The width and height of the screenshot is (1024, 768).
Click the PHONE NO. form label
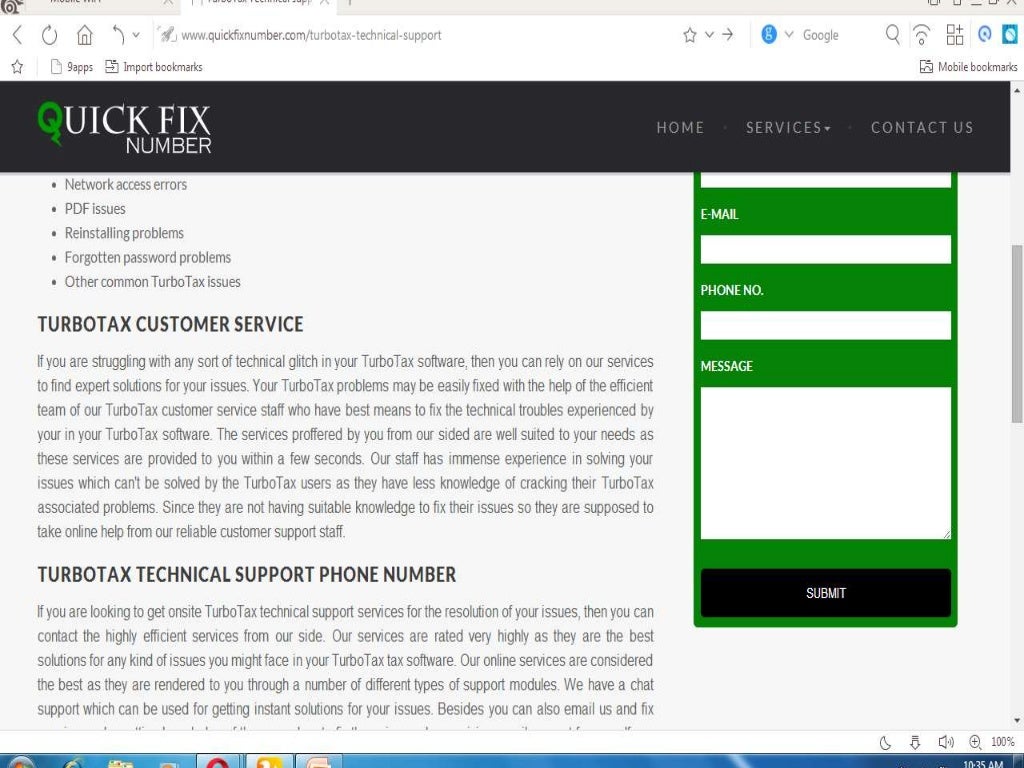732,290
